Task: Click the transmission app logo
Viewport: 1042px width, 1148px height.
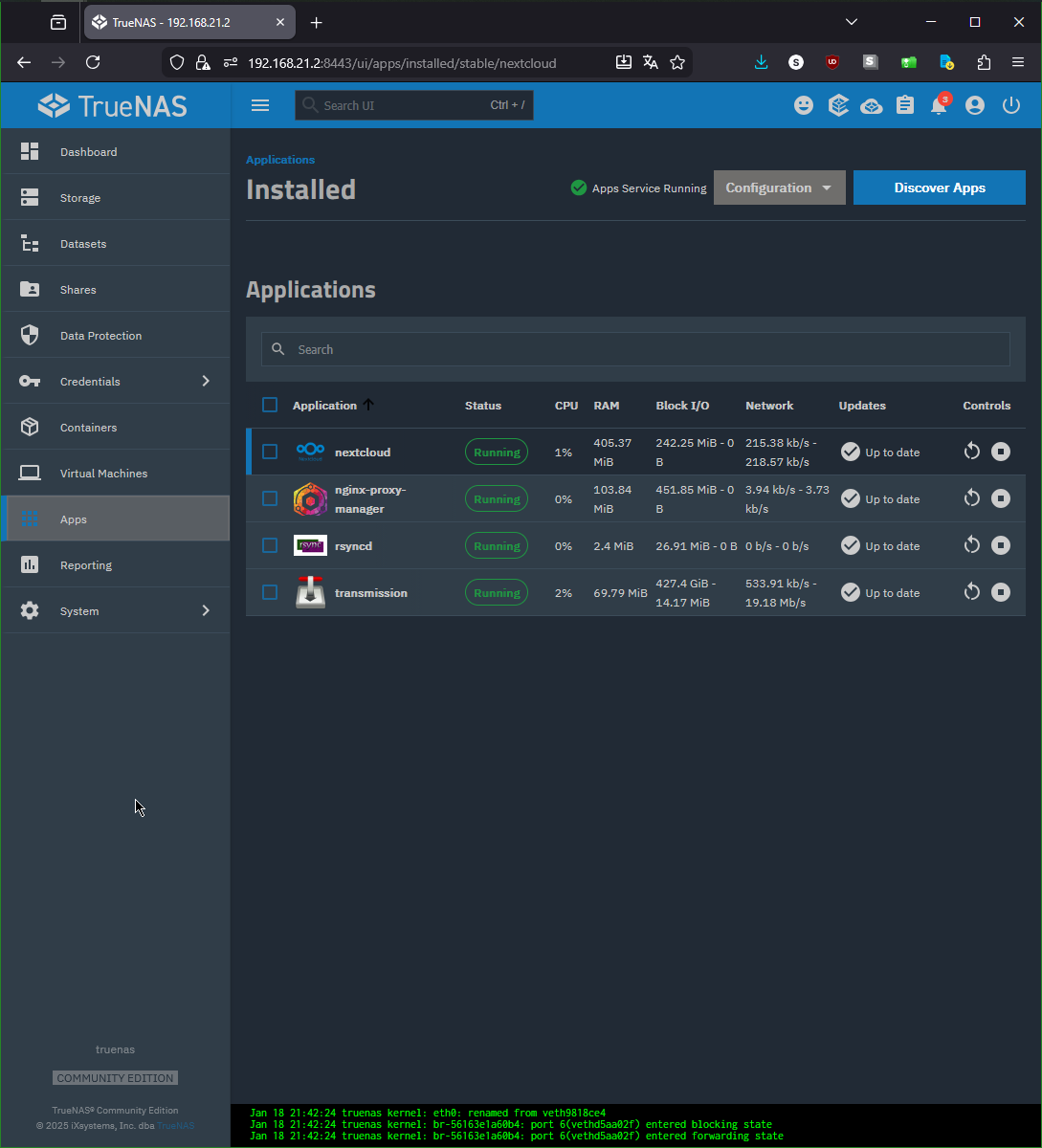Action: click(x=310, y=592)
